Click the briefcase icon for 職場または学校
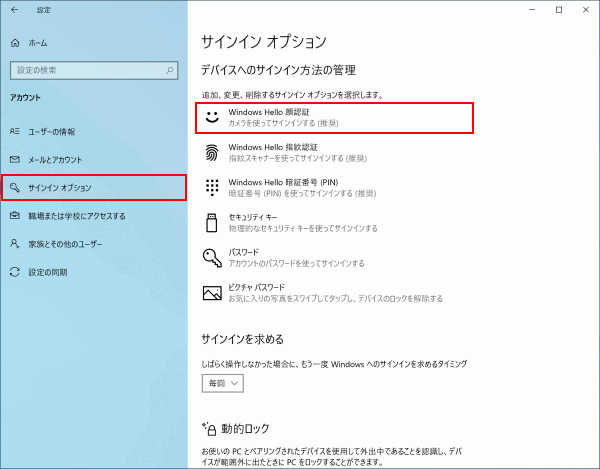The image size is (600, 469). (15, 216)
